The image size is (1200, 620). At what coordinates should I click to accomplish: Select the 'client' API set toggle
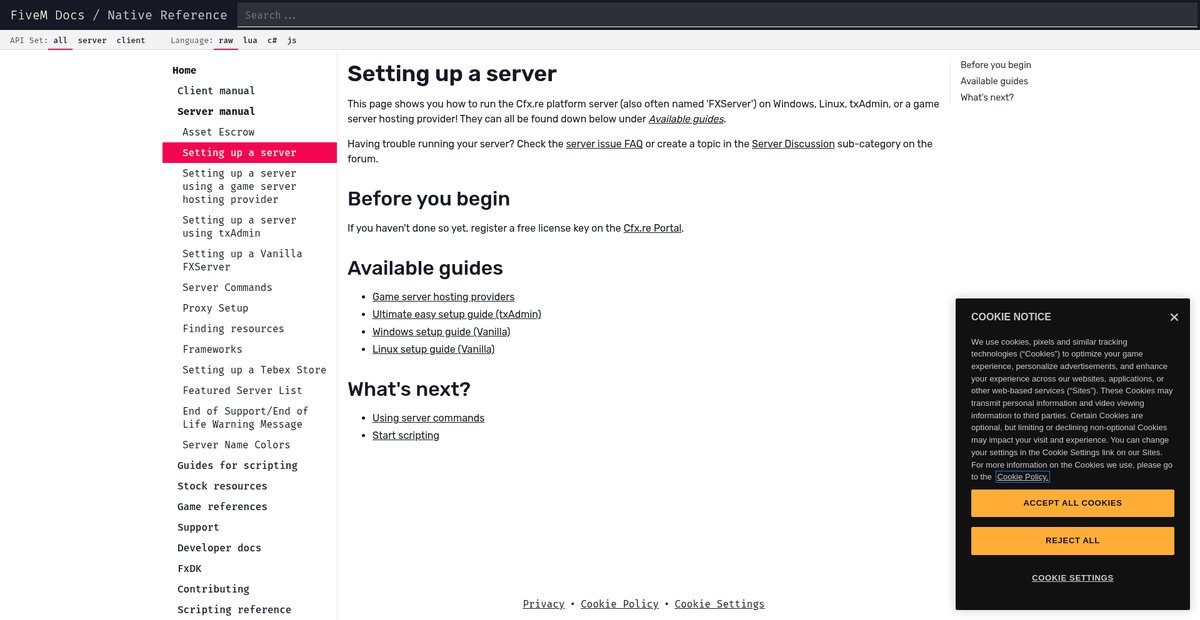130,41
